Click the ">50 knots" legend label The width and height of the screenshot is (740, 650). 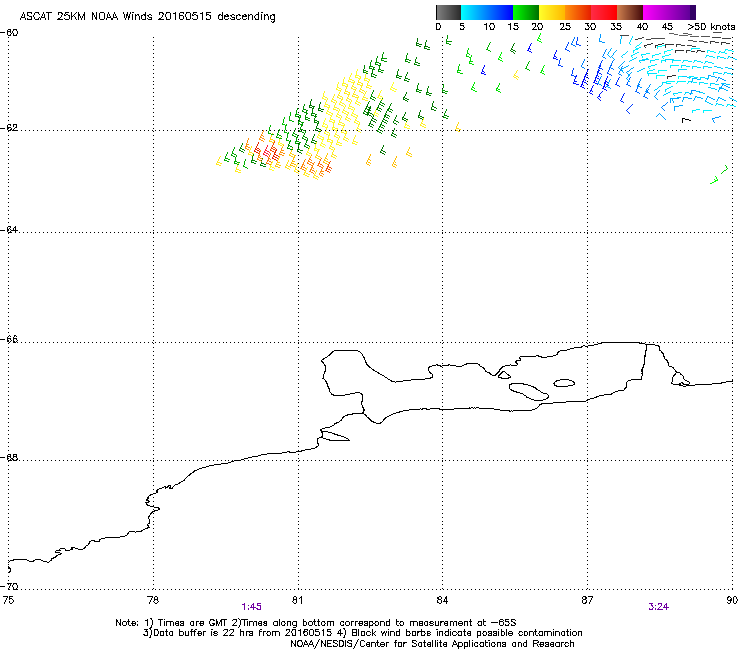point(711,27)
